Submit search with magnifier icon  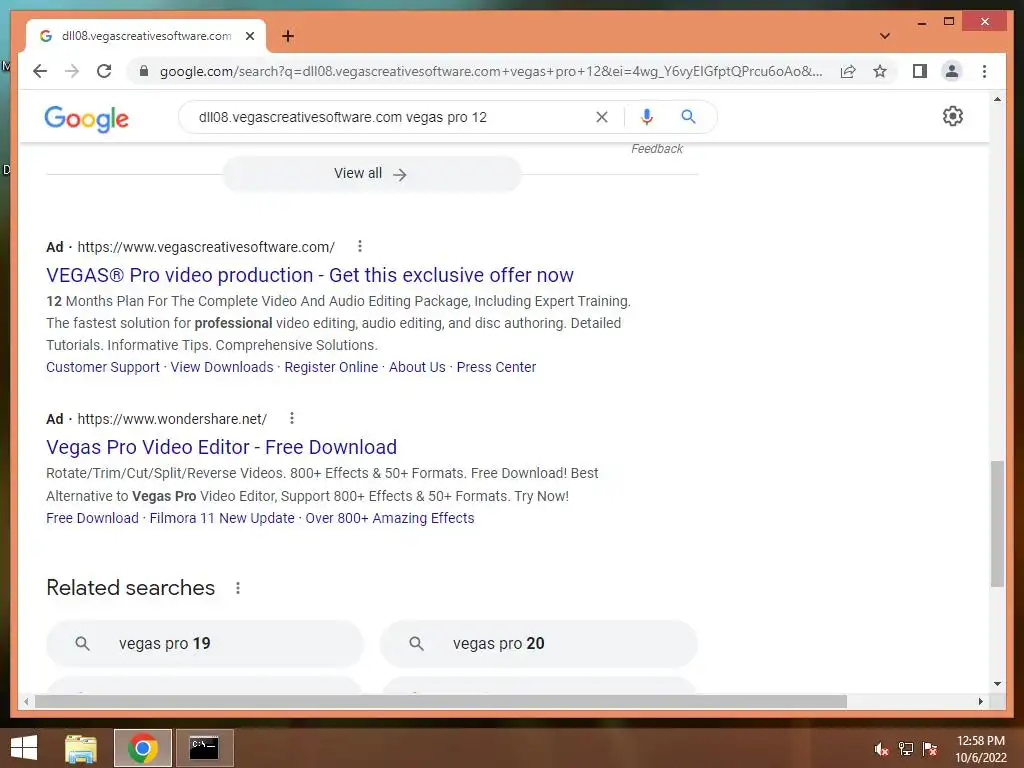(x=688, y=117)
